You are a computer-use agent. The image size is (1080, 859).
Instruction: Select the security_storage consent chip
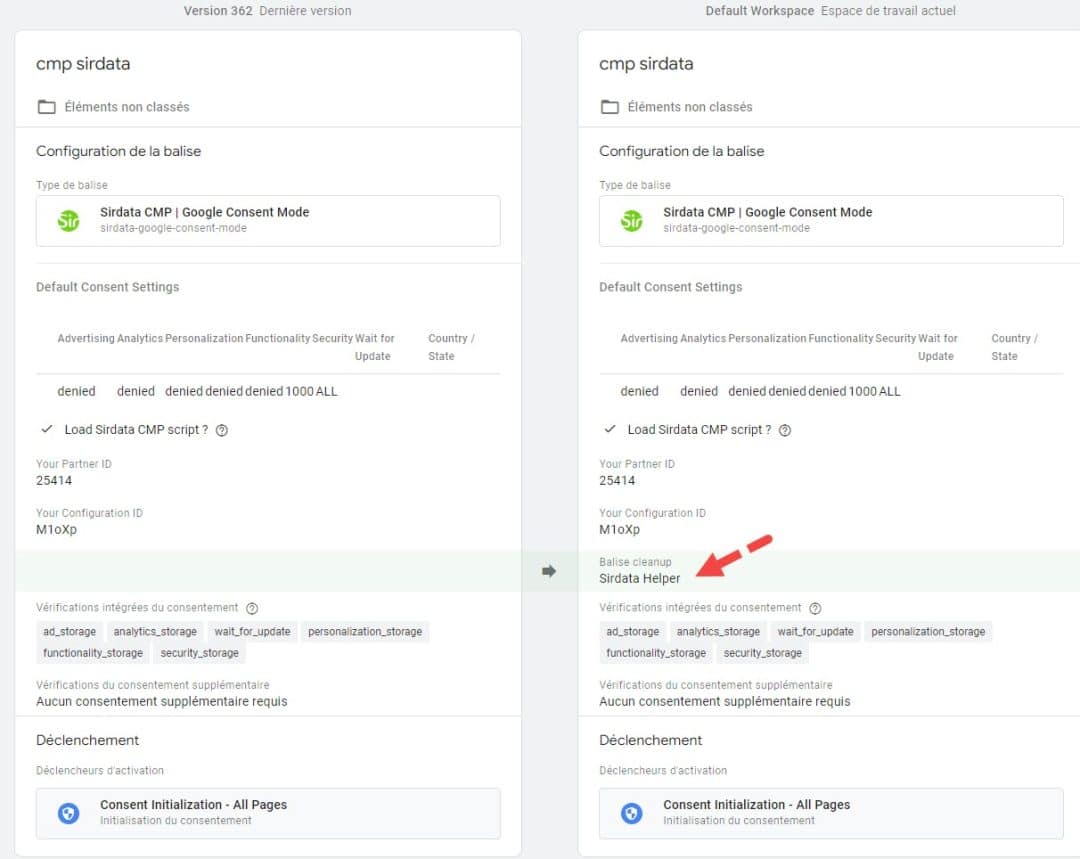(x=199, y=653)
